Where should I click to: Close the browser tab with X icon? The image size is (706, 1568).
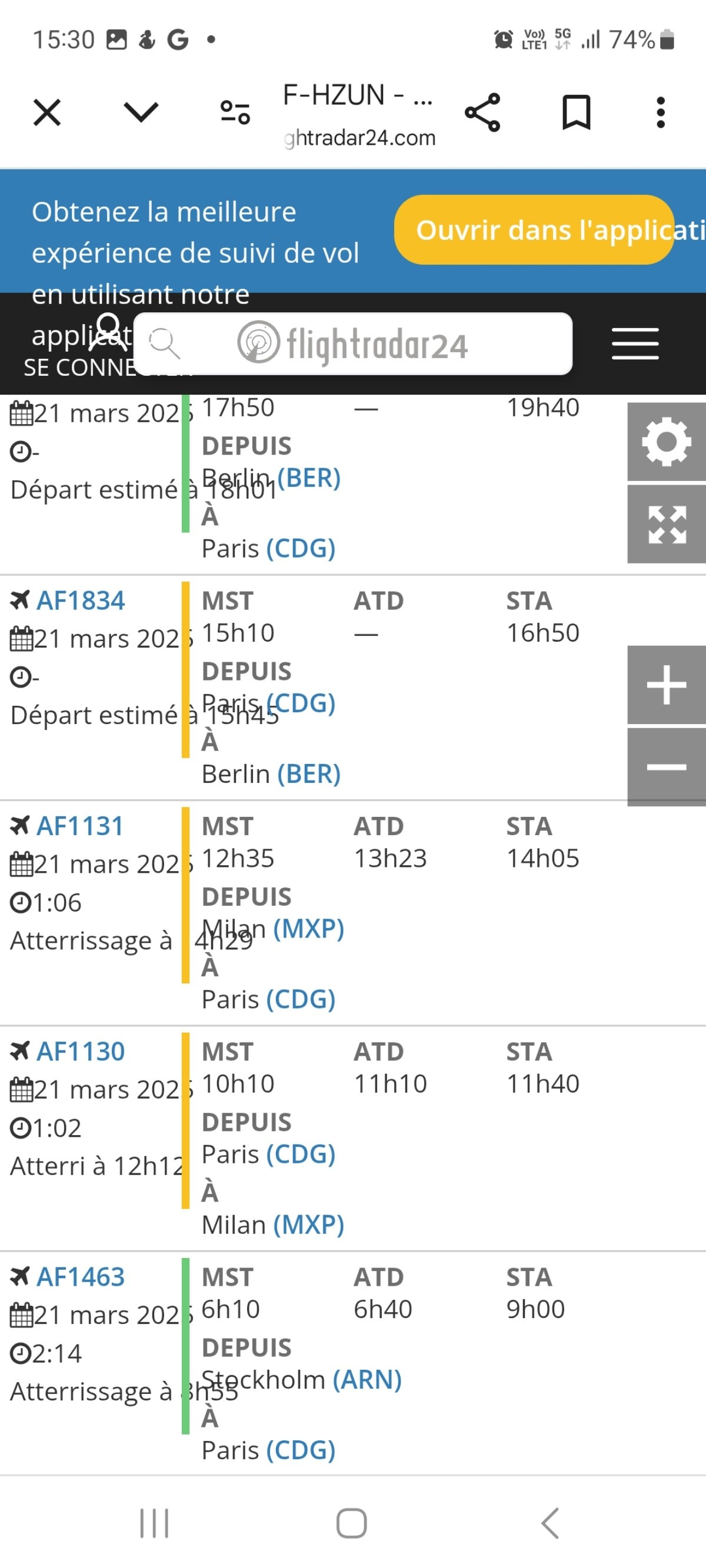click(47, 112)
